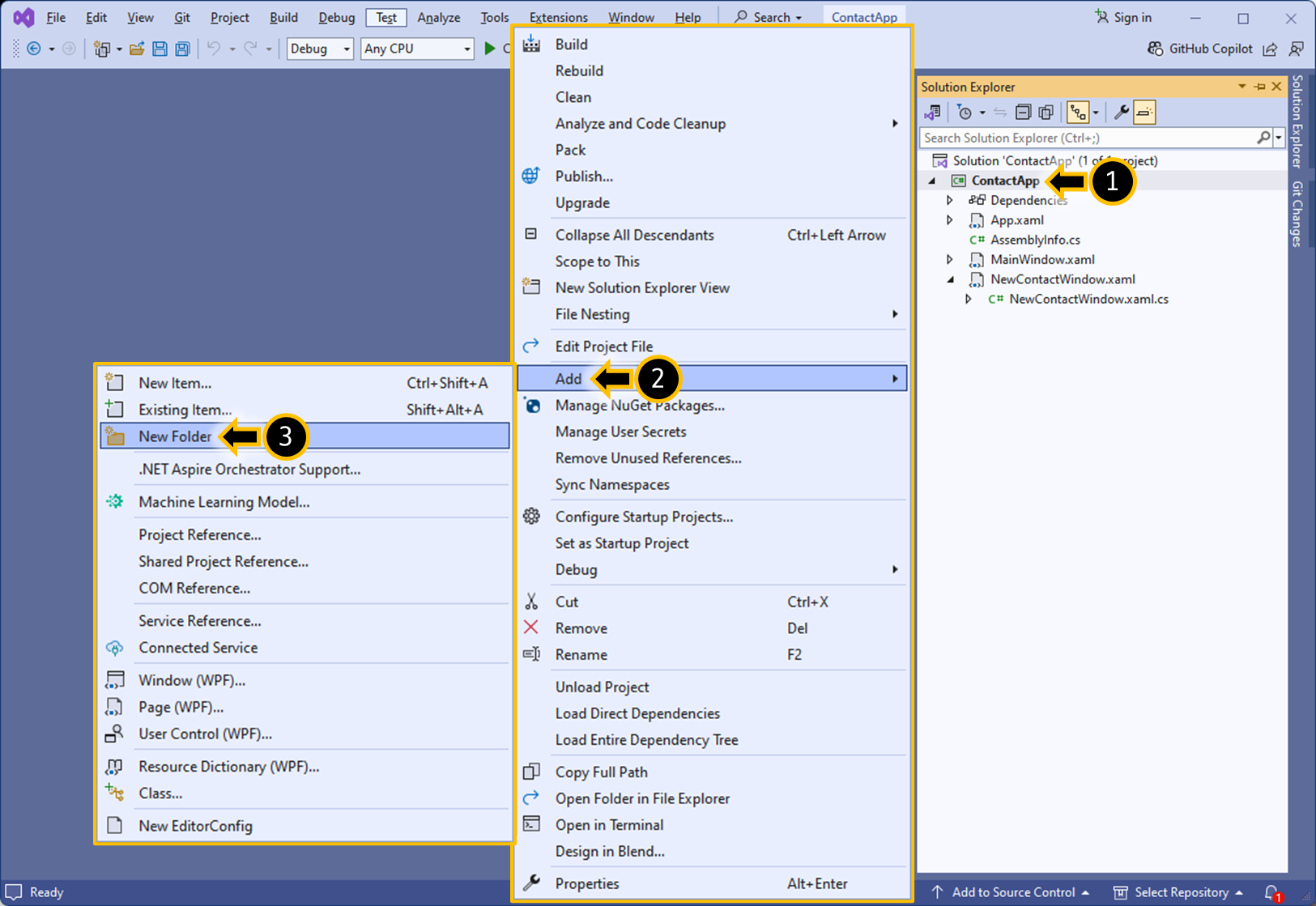This screenshot has height=906, width=1316.
Task: Expand the NewContactWindow.xaml.cs node
Action: pyautogui.click(x=969, y=300)
